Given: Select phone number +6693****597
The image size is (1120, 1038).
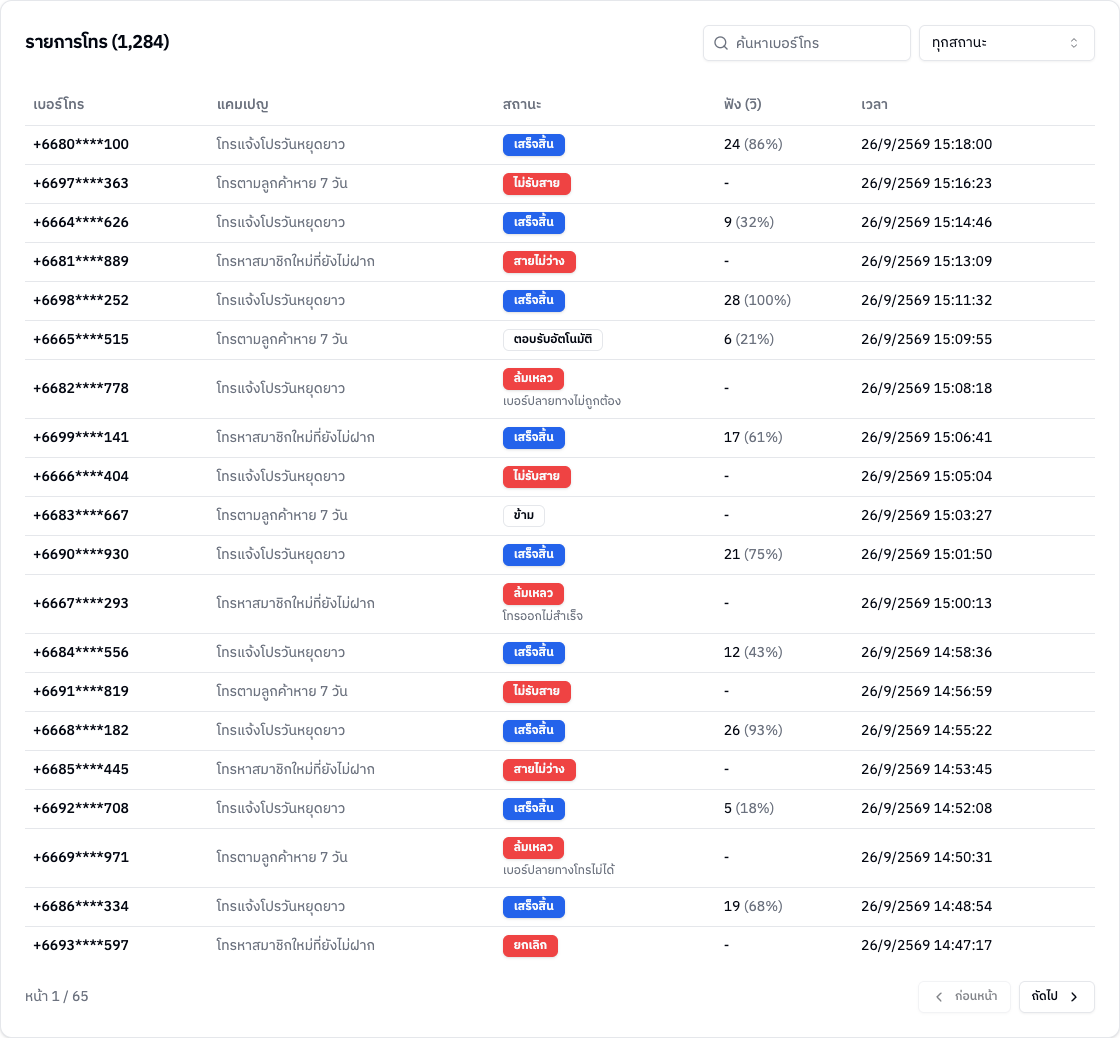Looking at the screenshot, I should point(81,946).
